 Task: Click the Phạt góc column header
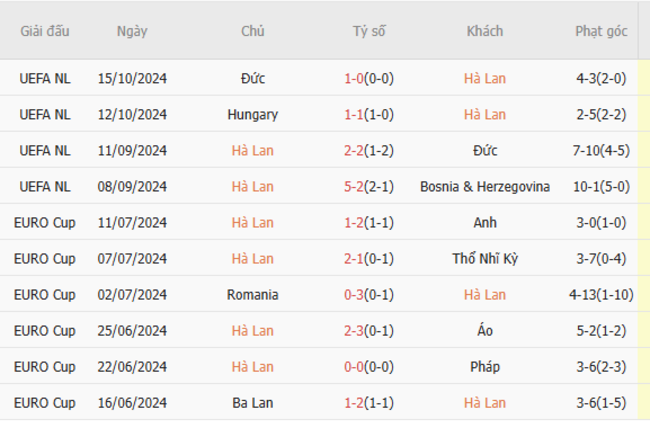coord(601,32)
